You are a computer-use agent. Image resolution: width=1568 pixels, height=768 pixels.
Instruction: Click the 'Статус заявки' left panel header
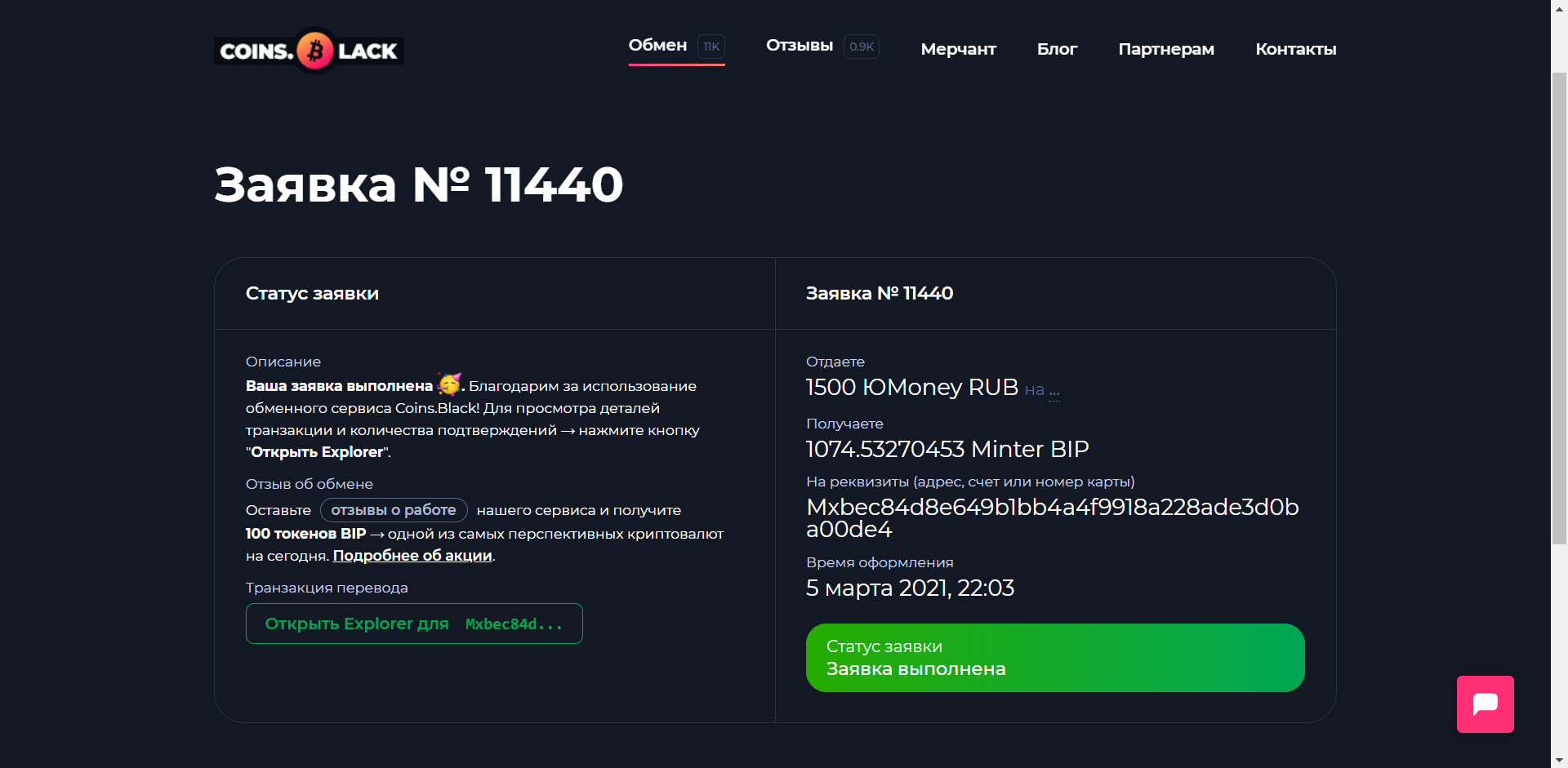click(x=312, y=294)
